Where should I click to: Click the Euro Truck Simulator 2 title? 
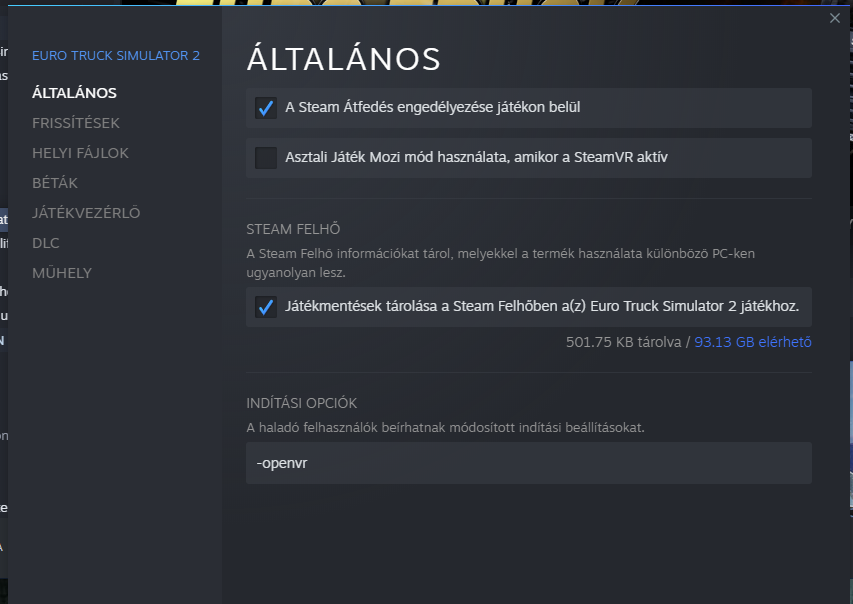[116, 55]
